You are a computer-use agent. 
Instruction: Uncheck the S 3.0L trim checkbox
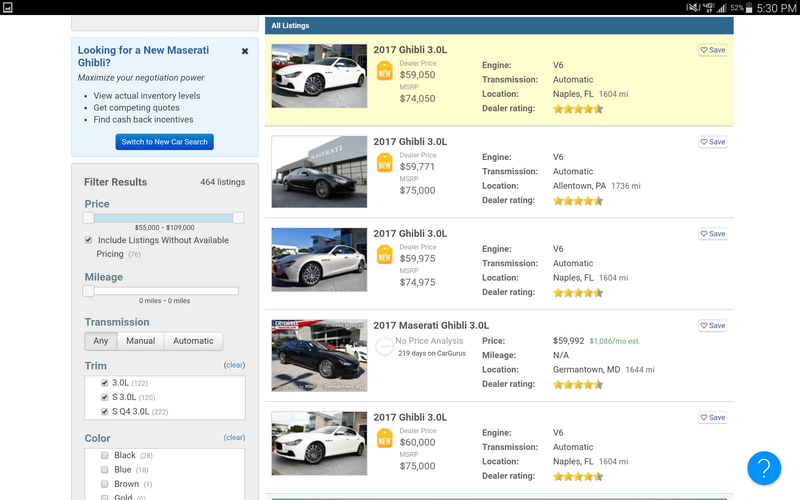[x=105, y=397]
